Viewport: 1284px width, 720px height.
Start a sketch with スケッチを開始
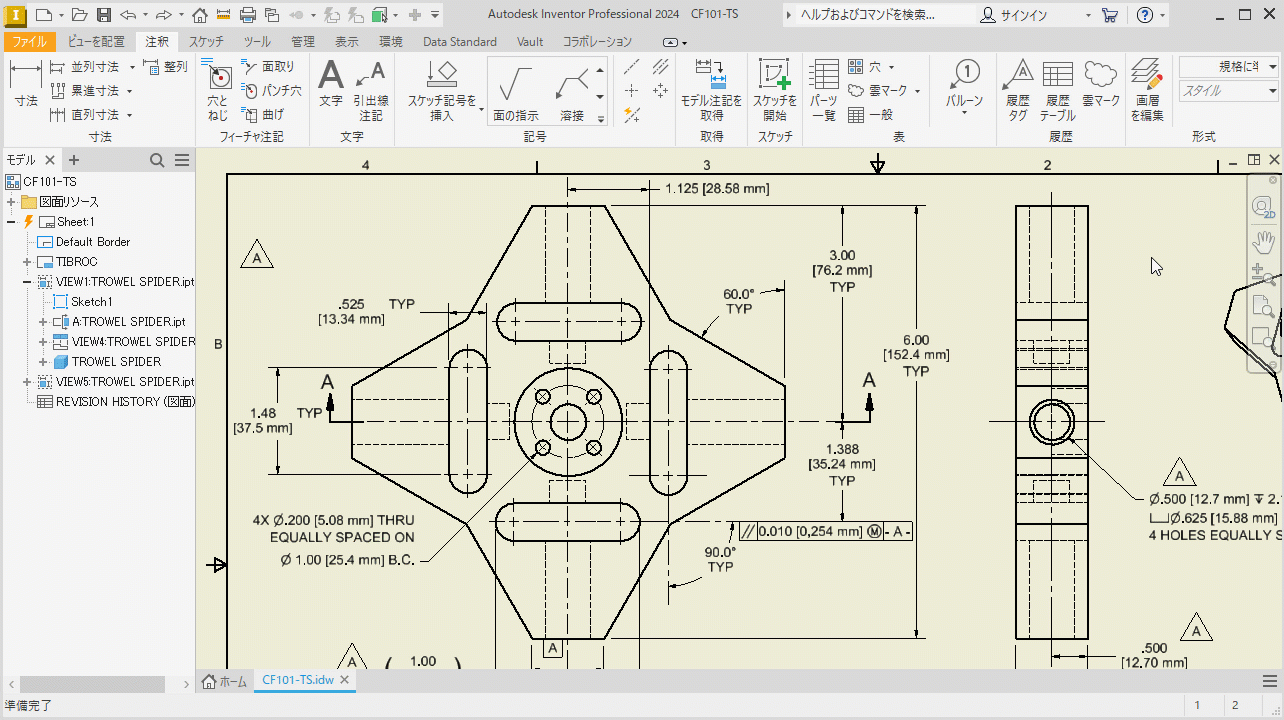click(x=775, y=92)
